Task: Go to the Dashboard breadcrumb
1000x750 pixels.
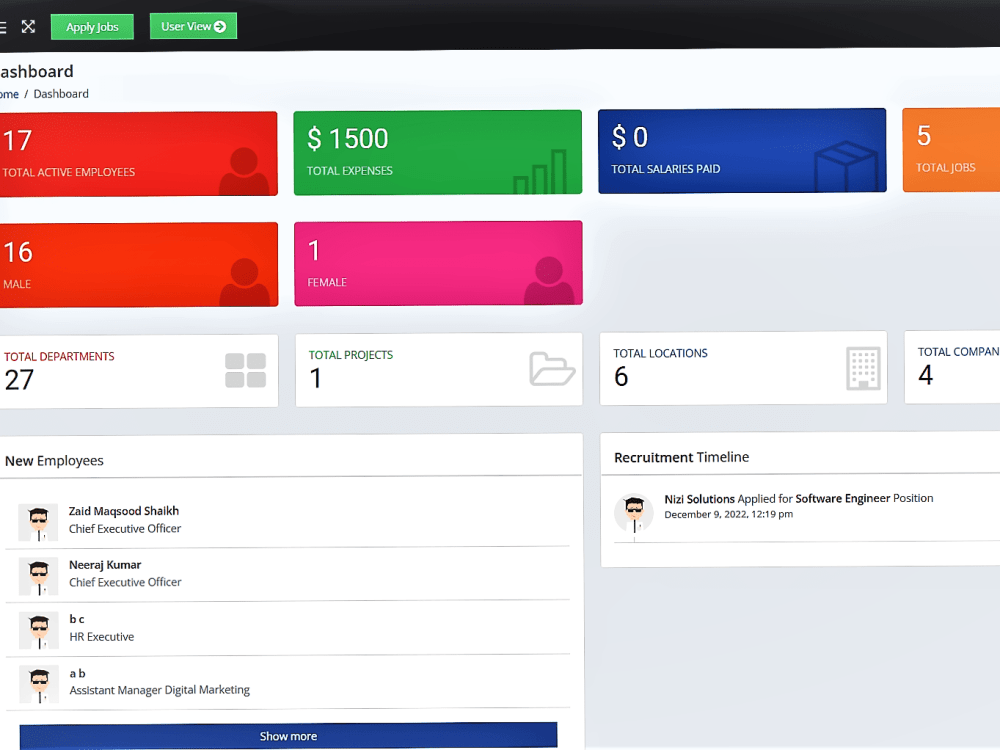Action: click(61, 94)
